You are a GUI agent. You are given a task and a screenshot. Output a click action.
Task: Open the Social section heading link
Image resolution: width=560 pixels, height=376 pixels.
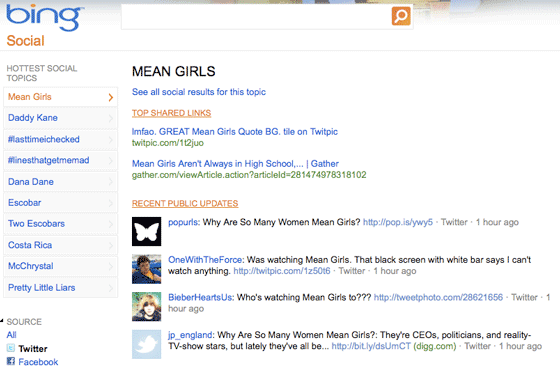pyautogui.click(x=25, y=41)
